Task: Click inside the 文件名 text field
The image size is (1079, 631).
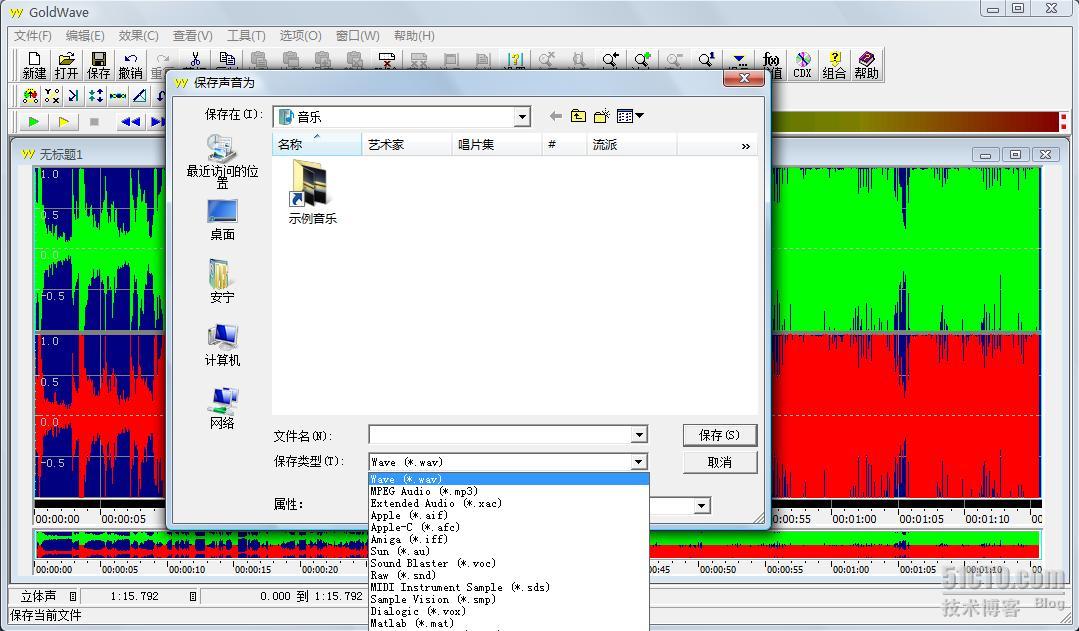Action: pyautogui.click(x=500, y=435)
